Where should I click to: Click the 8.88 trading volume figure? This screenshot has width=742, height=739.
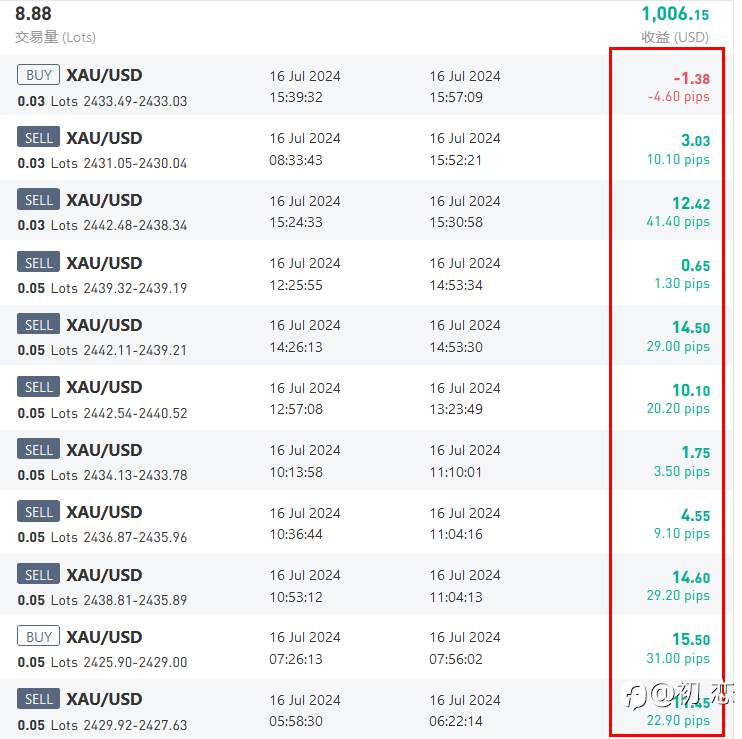[33, 14]
